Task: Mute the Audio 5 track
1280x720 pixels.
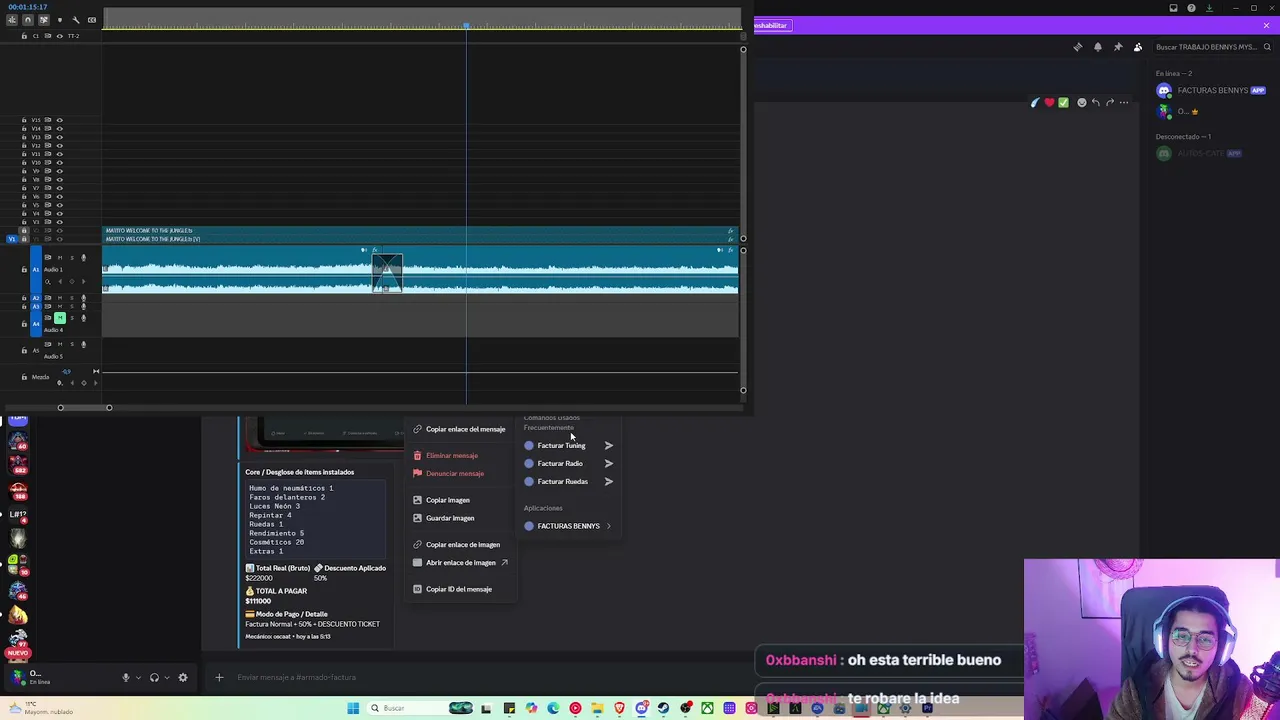Action: (59, 344)
